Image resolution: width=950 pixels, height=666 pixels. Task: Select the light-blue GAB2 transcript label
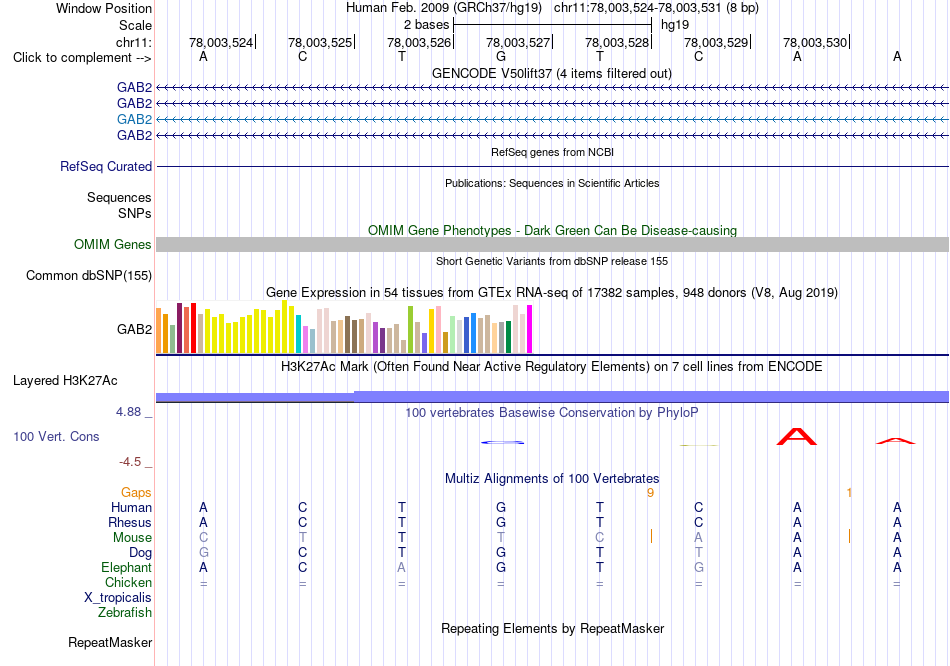tap(134, 119)
